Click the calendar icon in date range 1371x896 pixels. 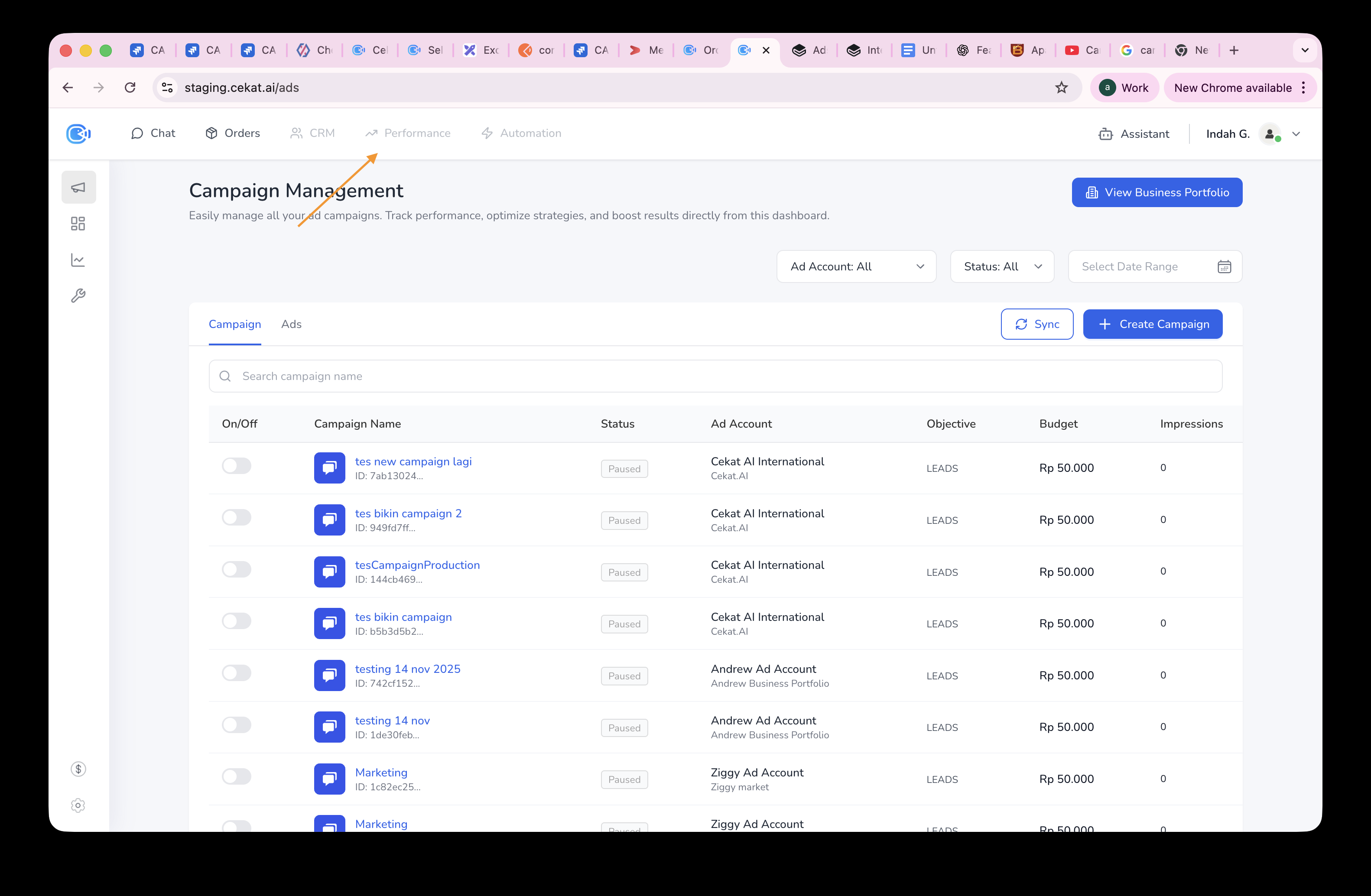coord(1224,266)
